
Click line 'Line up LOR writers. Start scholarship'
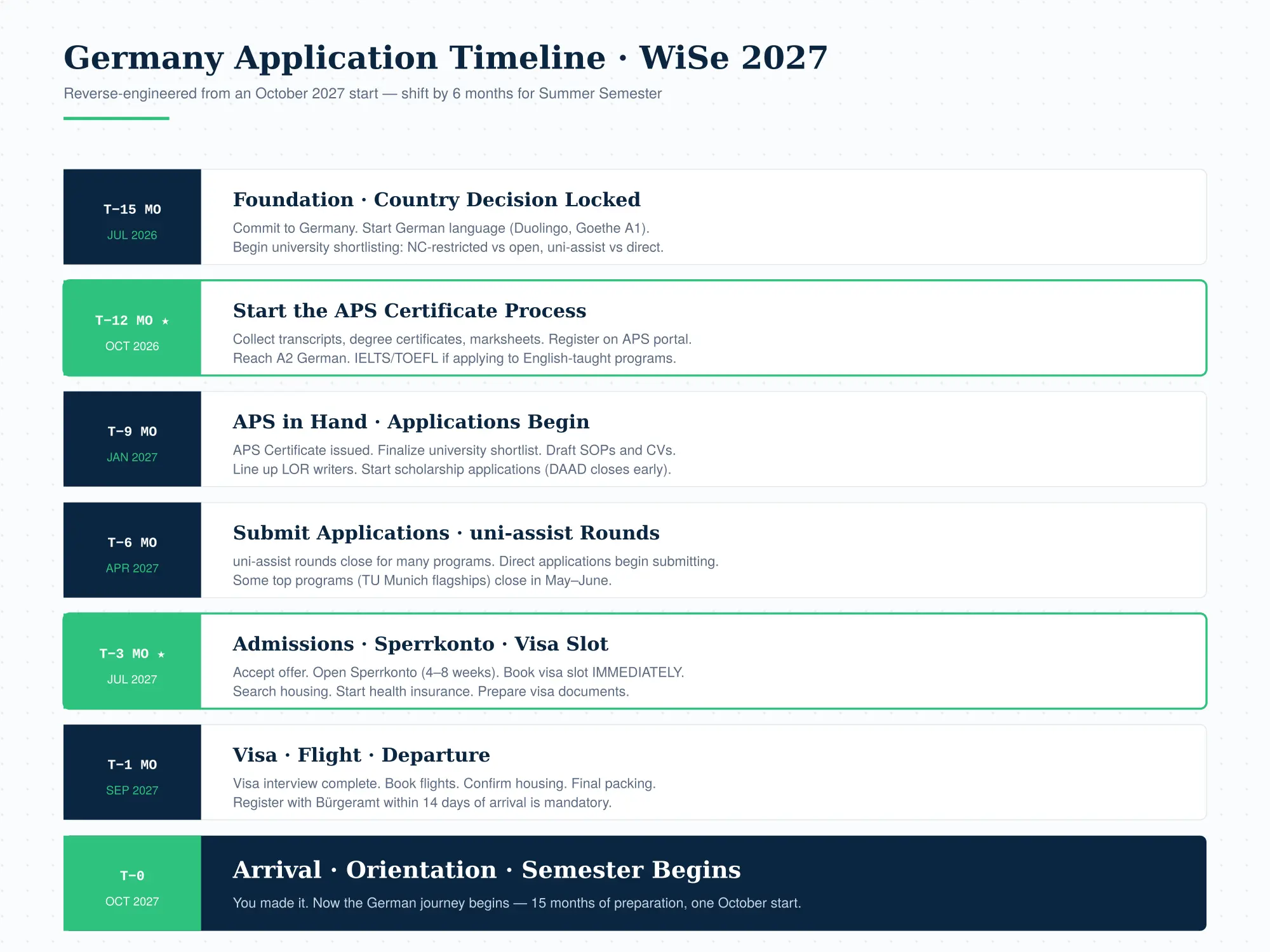pyautogui.click(x=452, y=469)
